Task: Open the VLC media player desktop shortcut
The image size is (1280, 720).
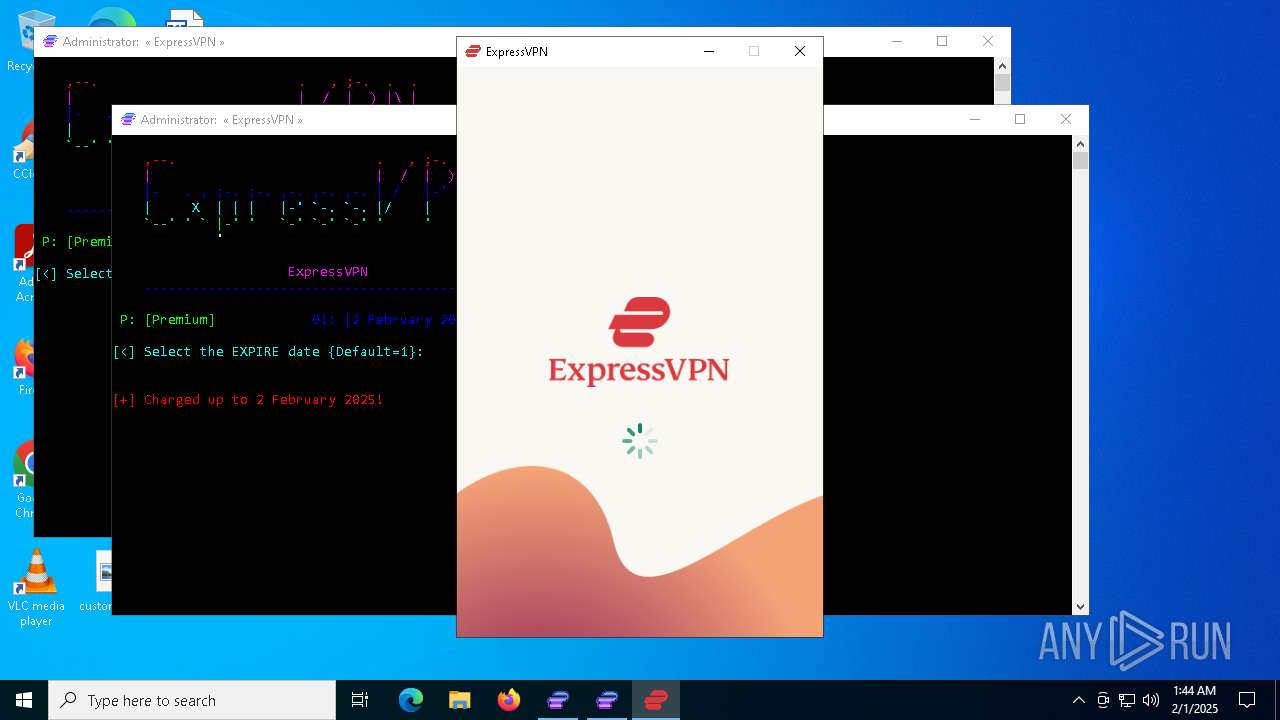Action: click(36, 588)
